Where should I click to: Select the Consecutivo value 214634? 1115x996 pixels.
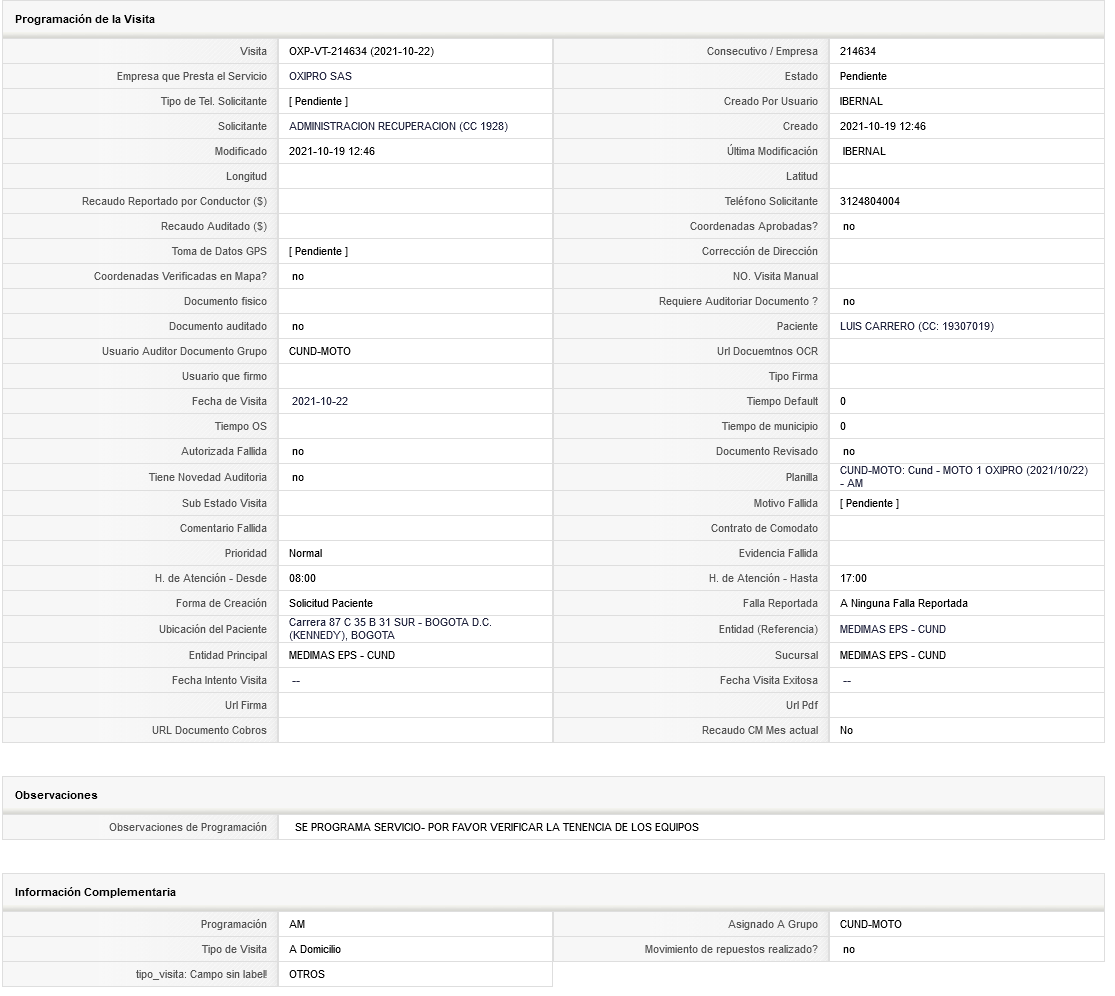[x=858, y=51]
